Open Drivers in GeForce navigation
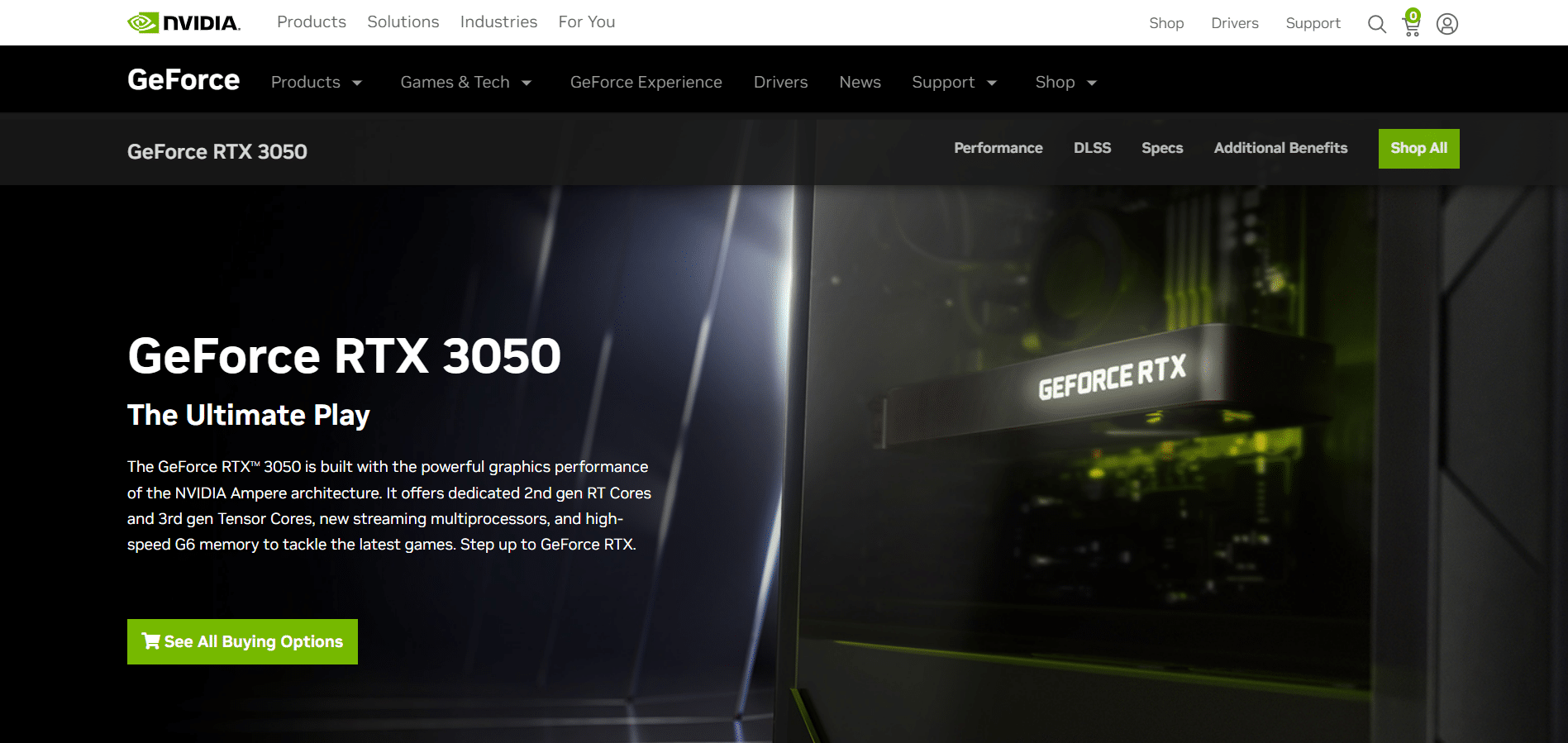 click(x=781, y=82)
